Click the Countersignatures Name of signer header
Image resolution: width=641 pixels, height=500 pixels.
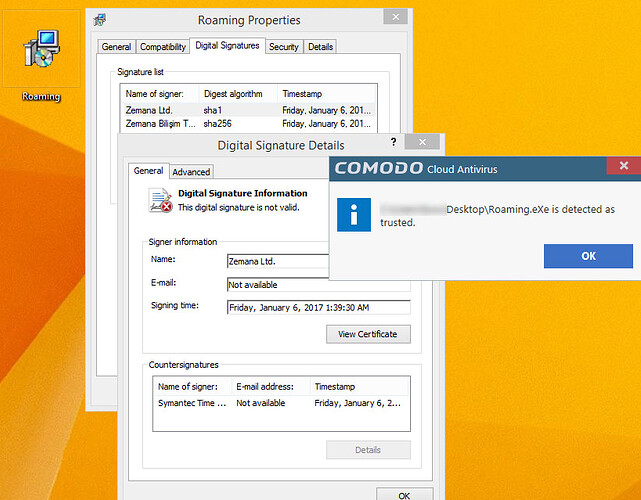(x=193, y=386)
